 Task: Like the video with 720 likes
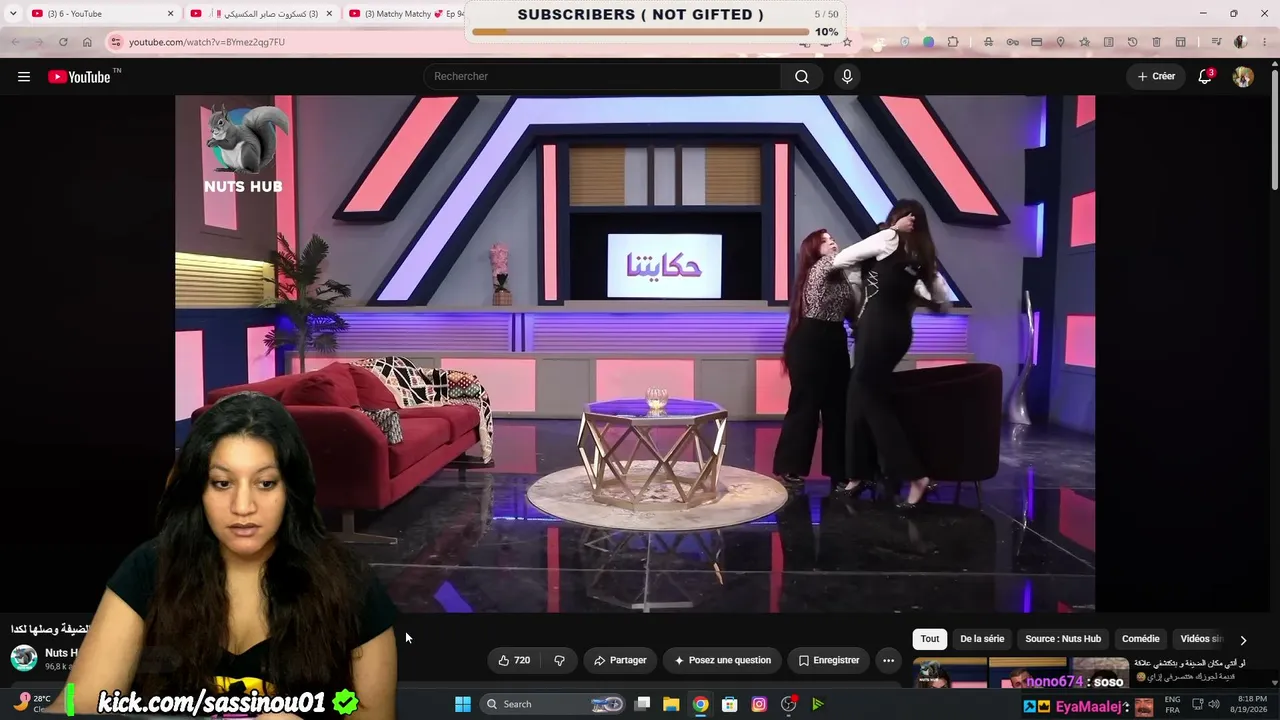514,660
